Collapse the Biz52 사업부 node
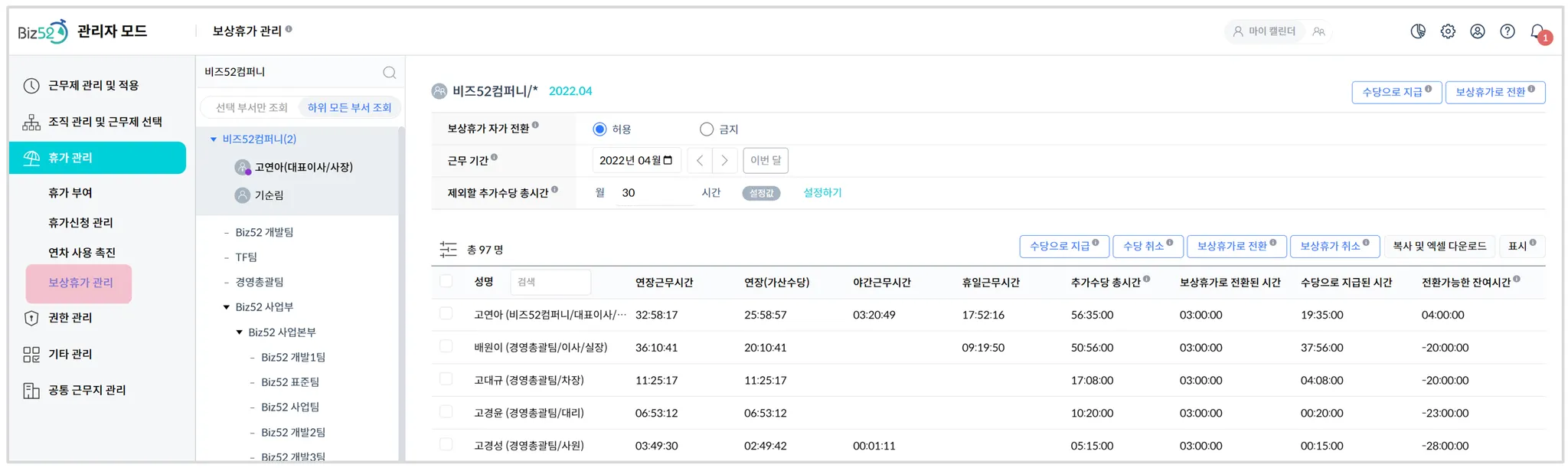This screenshot has height=468, width=1568. (227, 307)
